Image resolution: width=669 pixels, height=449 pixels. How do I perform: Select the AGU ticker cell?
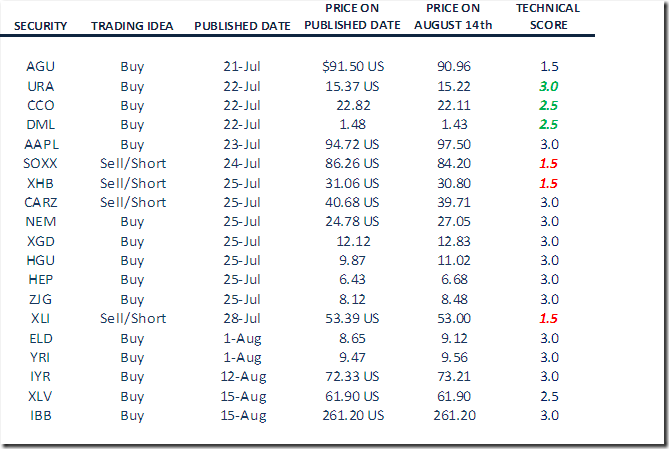click(x=41, y=67)
